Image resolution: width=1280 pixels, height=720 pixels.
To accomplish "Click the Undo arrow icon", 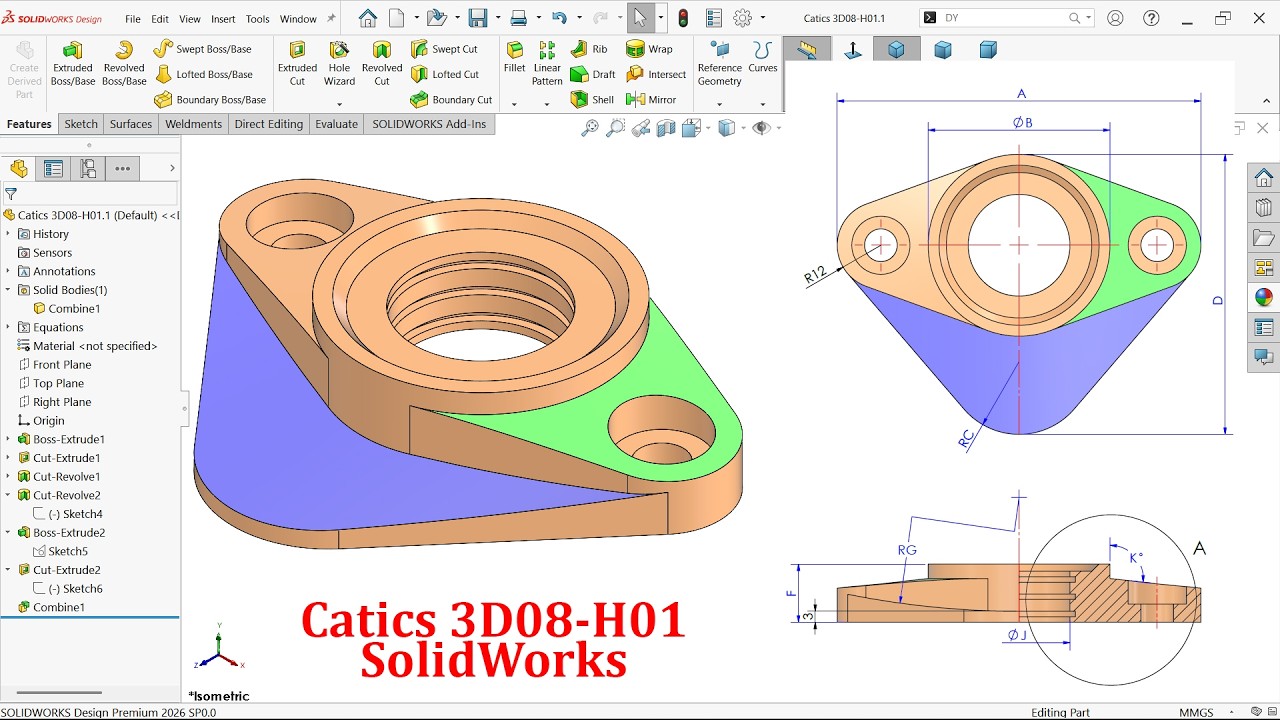I will (559, 18).
